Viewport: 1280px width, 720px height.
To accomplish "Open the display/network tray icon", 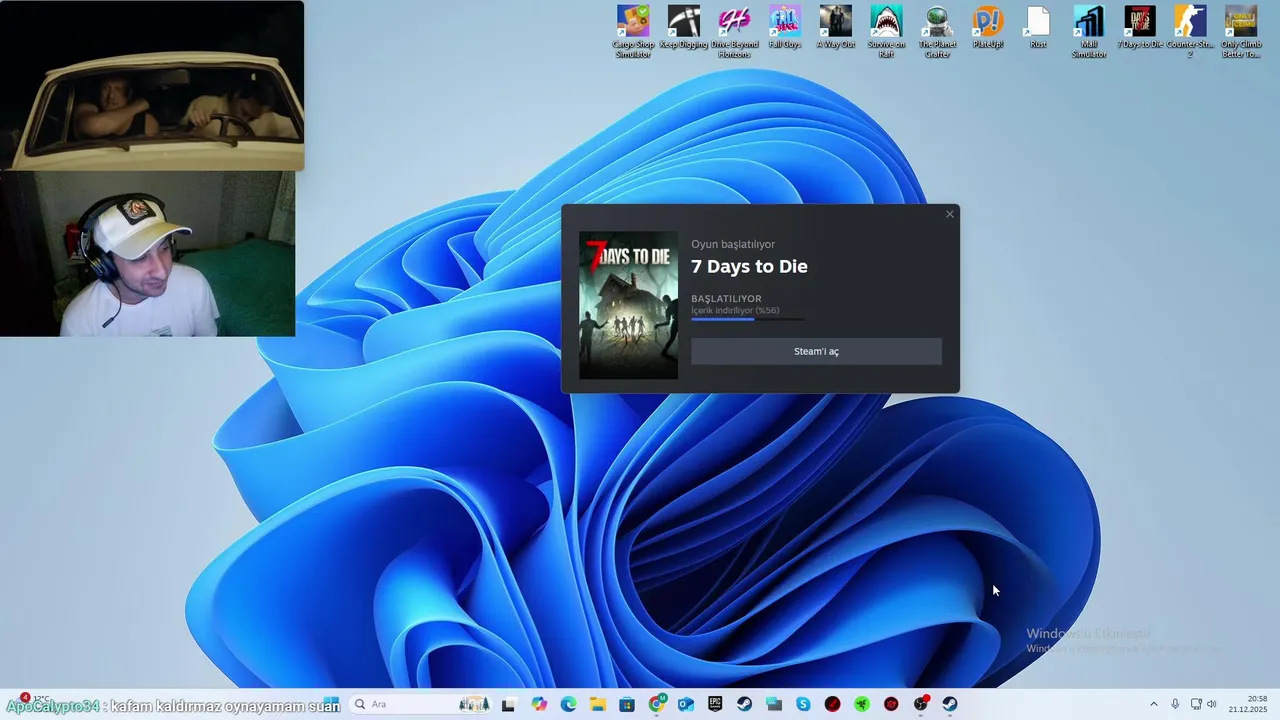I will pyautogui.click(x=1196, y=704).
